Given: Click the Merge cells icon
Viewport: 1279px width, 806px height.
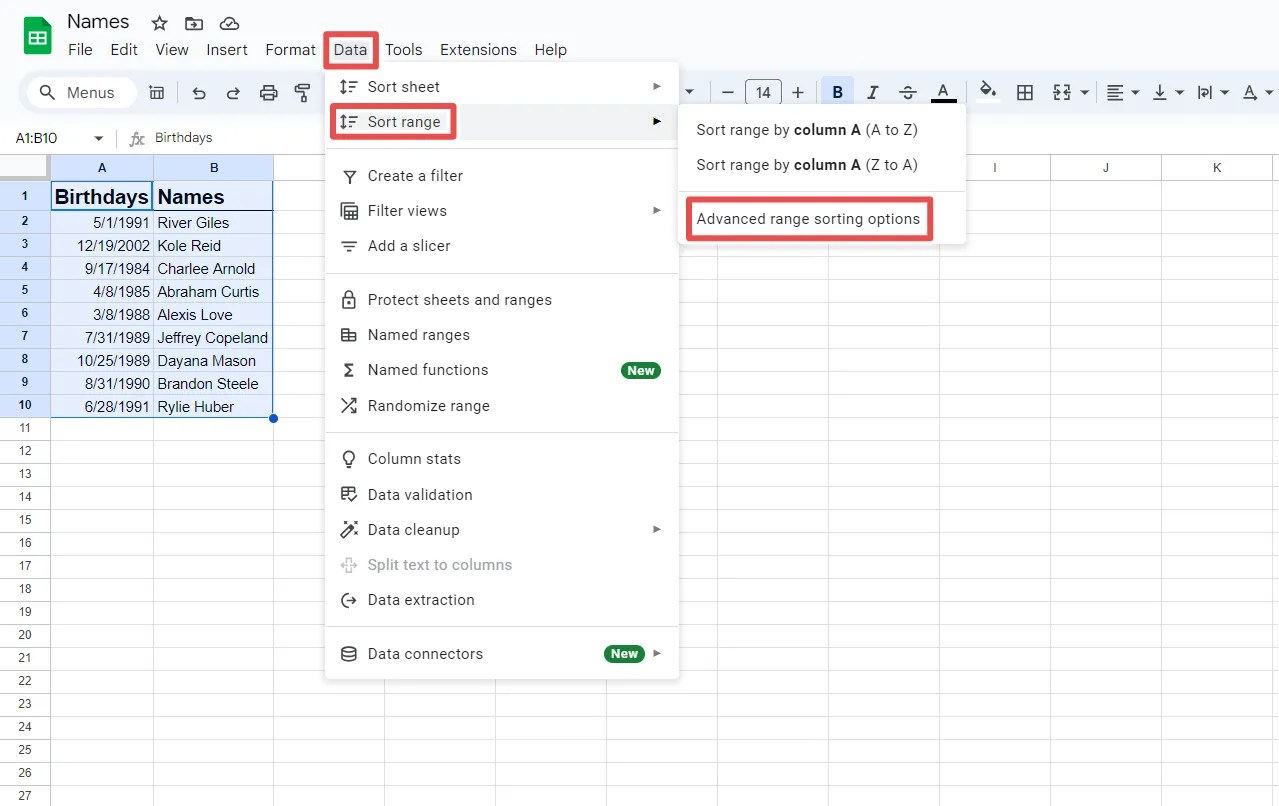Looking at the screenshot, I should click(x=1063, y=91).
